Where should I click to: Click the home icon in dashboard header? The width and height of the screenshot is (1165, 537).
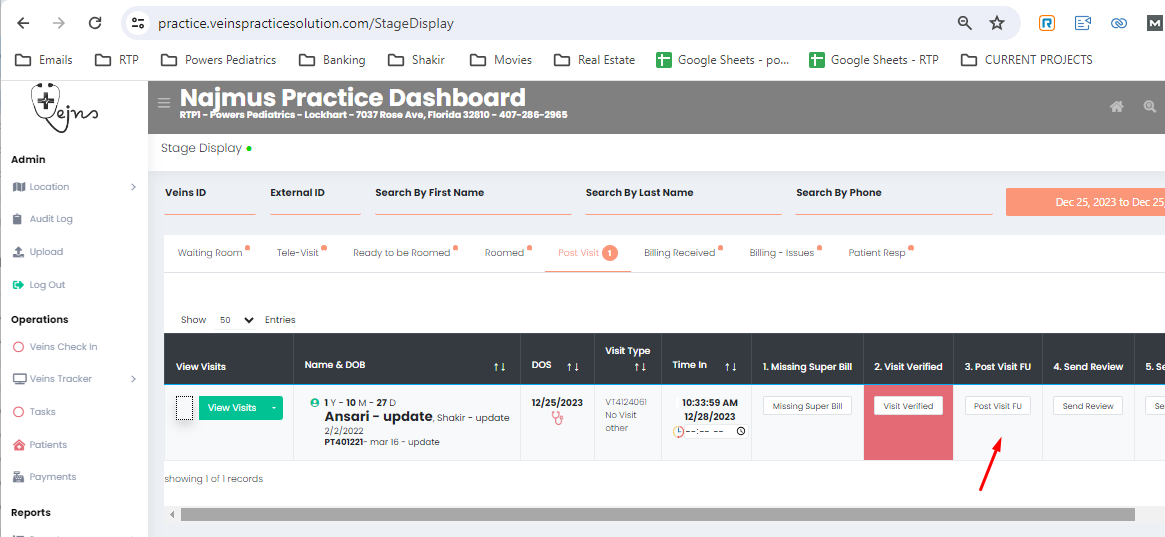1117,107
